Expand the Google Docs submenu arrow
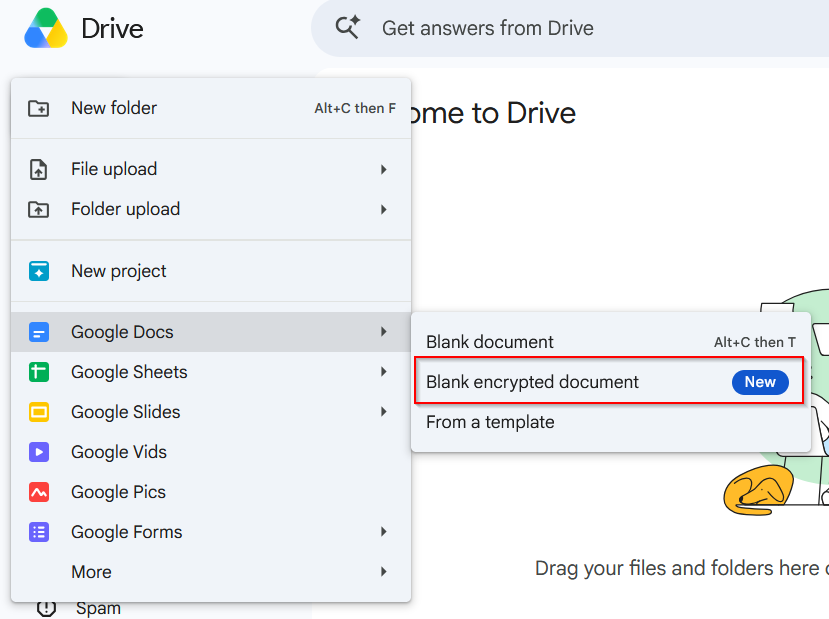 384,332
